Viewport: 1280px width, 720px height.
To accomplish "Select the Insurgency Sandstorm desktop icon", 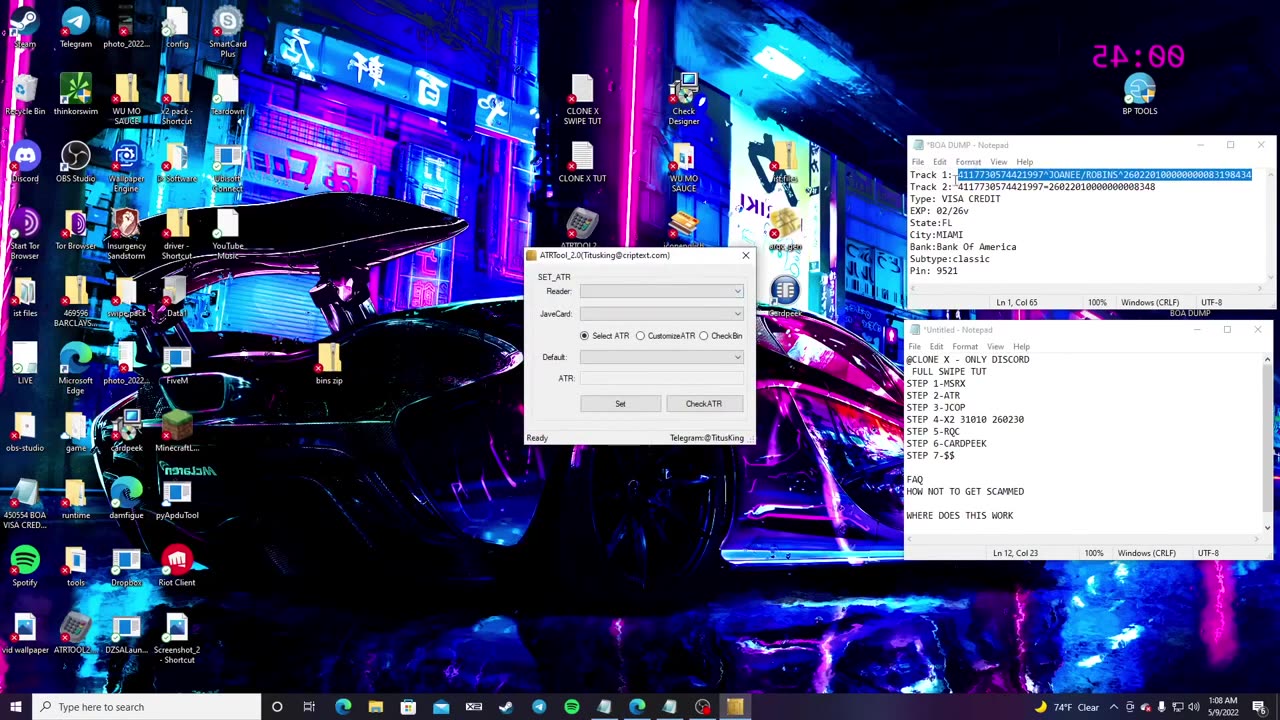I will (x=126, y=233).
